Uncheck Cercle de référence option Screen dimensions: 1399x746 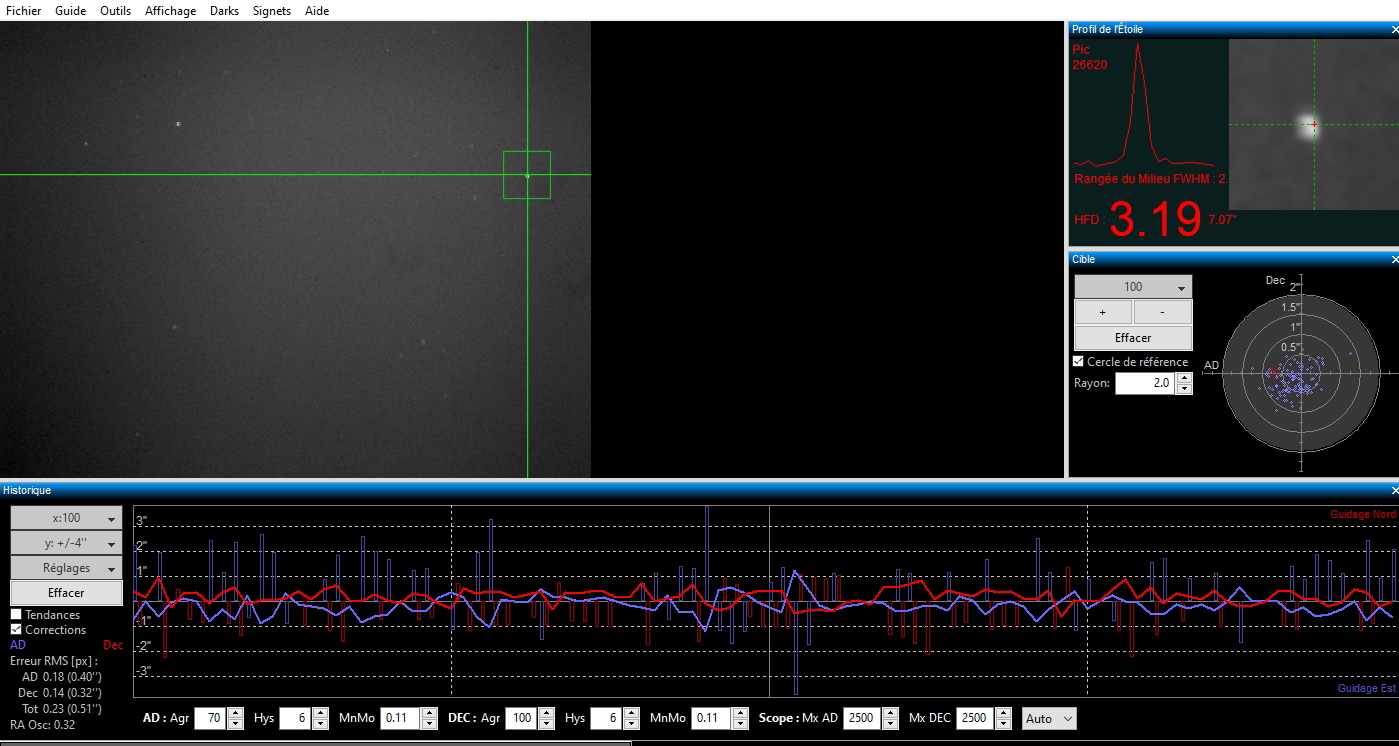click(x=1078, y=362)
